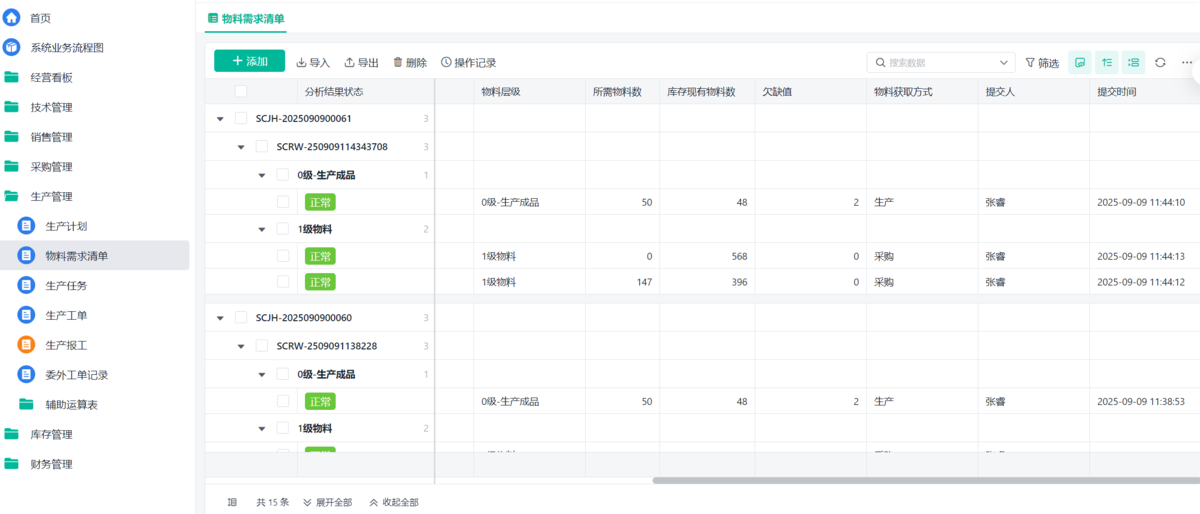Click 收起全部 collapse all

click(x=394, y=502)
